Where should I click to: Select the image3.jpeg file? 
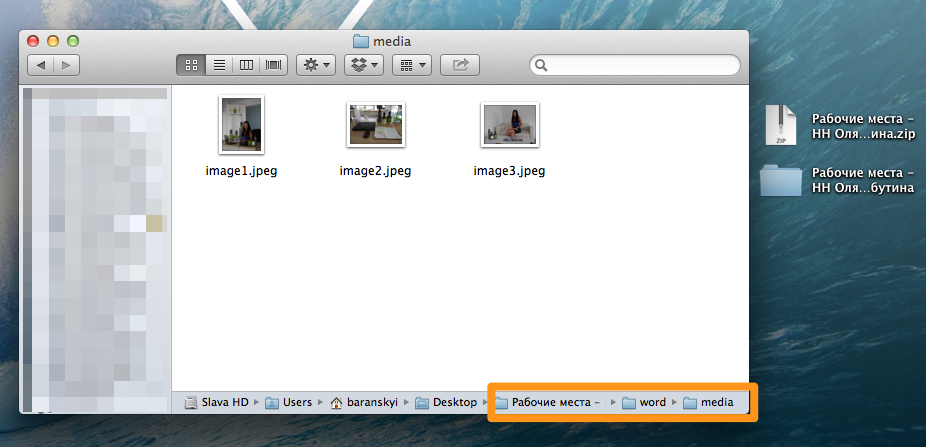pyautogui.click(x=509, y=125)
